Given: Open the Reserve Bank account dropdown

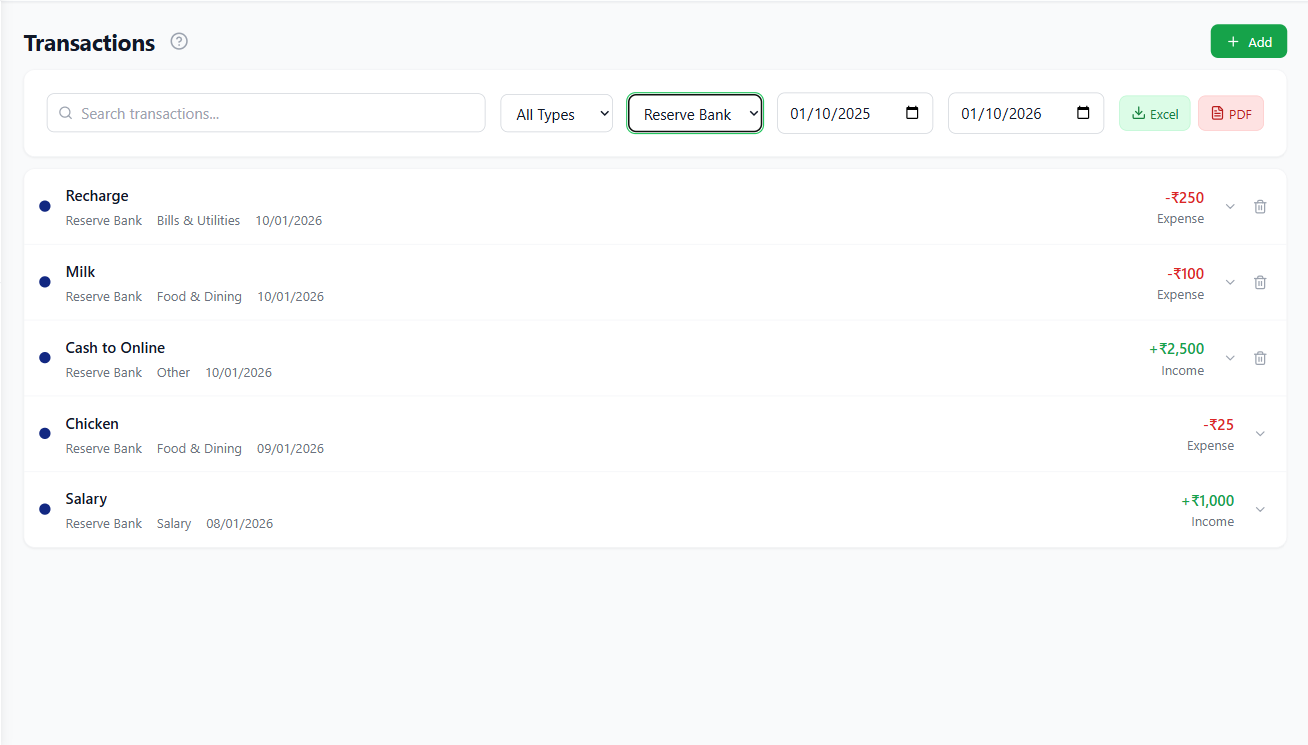Looking at the screenshot, I should click(695, 113).
